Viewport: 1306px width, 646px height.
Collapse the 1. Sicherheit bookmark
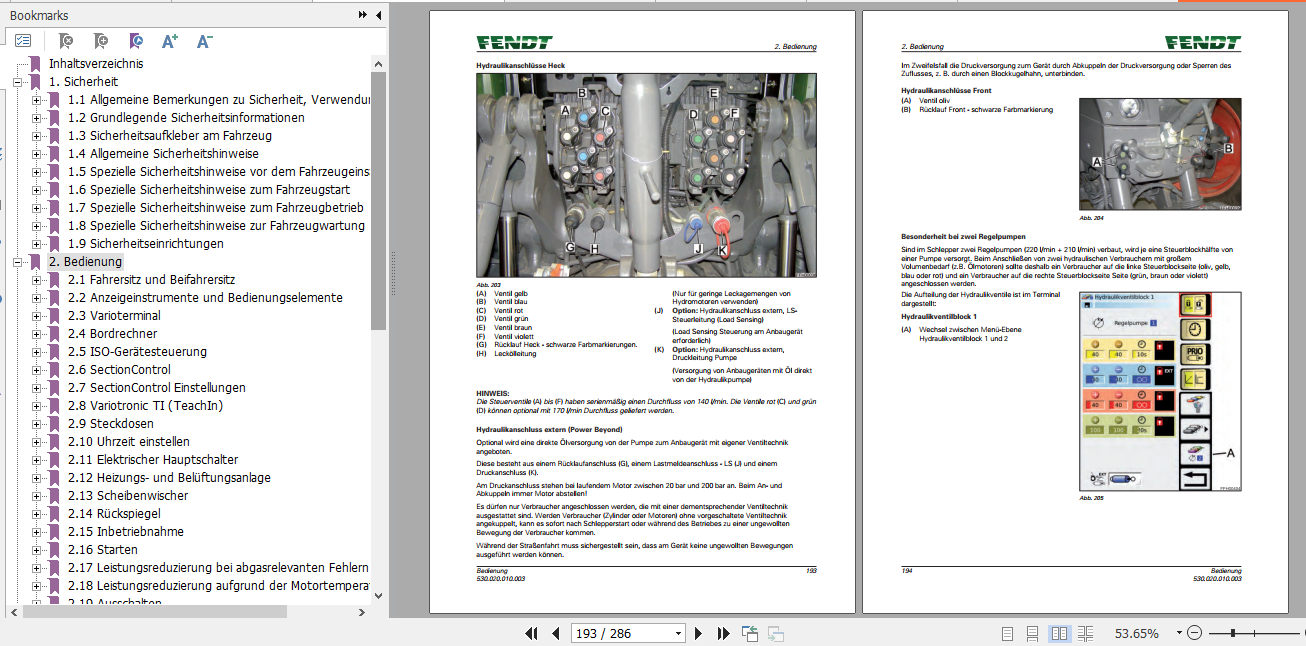click(x=18, y=82)
